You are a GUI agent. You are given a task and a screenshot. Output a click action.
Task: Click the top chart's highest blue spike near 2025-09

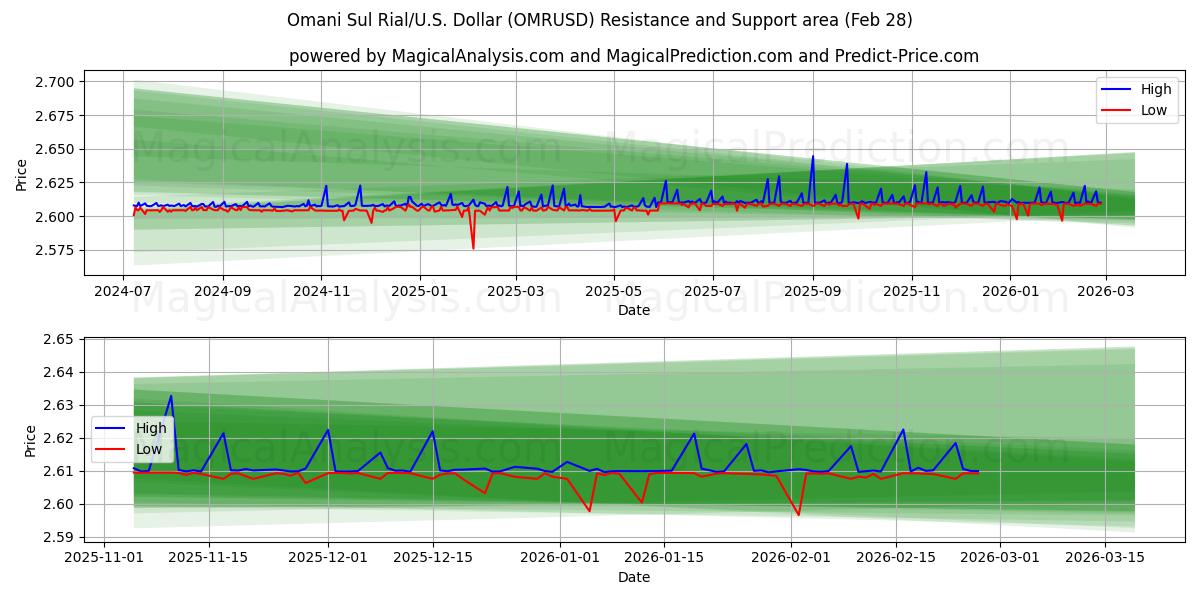812,157
